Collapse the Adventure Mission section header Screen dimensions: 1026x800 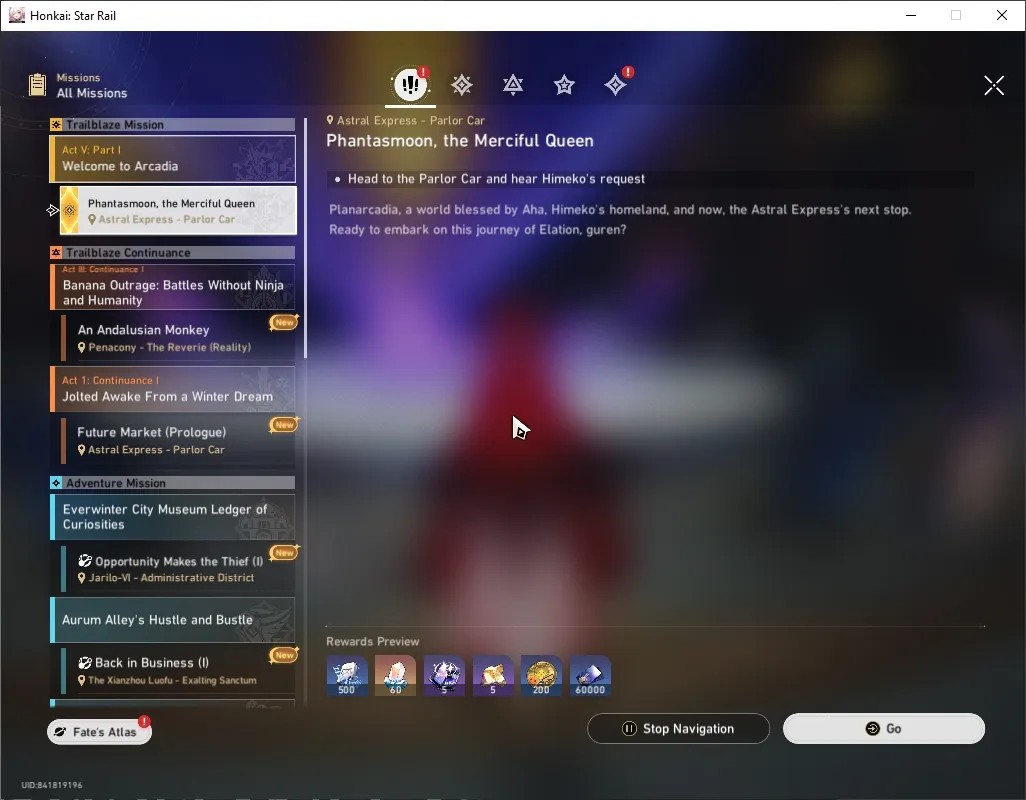point(173,483)
